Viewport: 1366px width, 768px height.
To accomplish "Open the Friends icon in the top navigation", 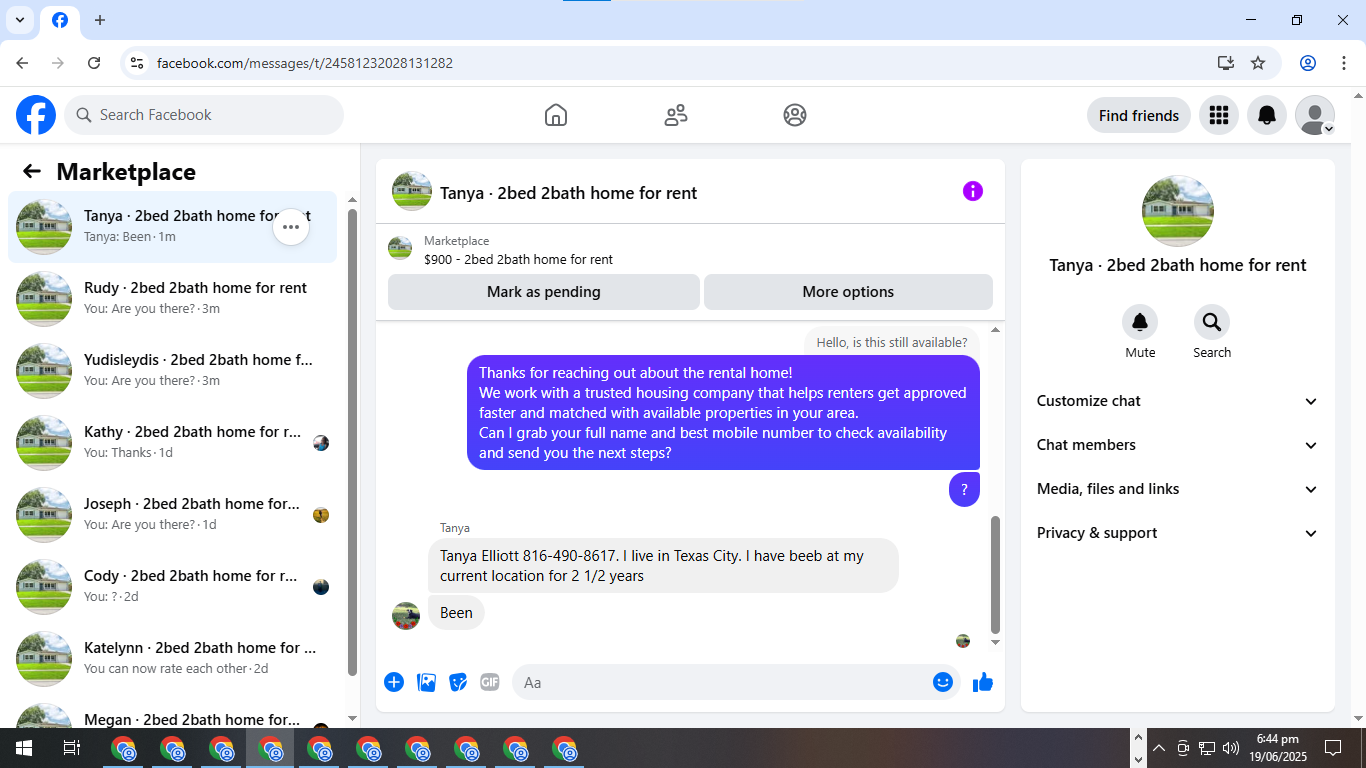I will tap(676, 115).
